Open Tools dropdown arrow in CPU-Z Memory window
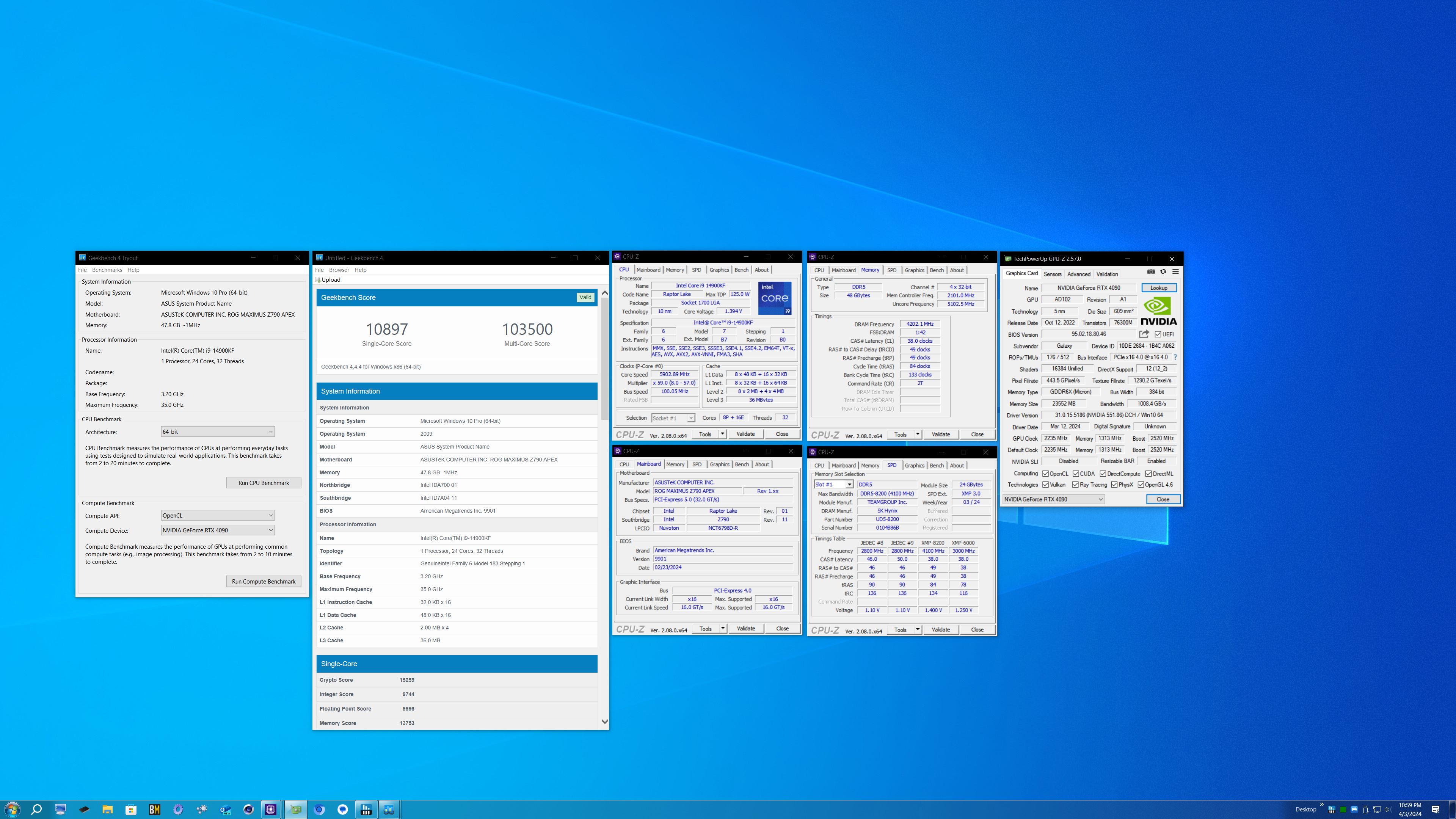1456x819 pixels. pos(917,434)
